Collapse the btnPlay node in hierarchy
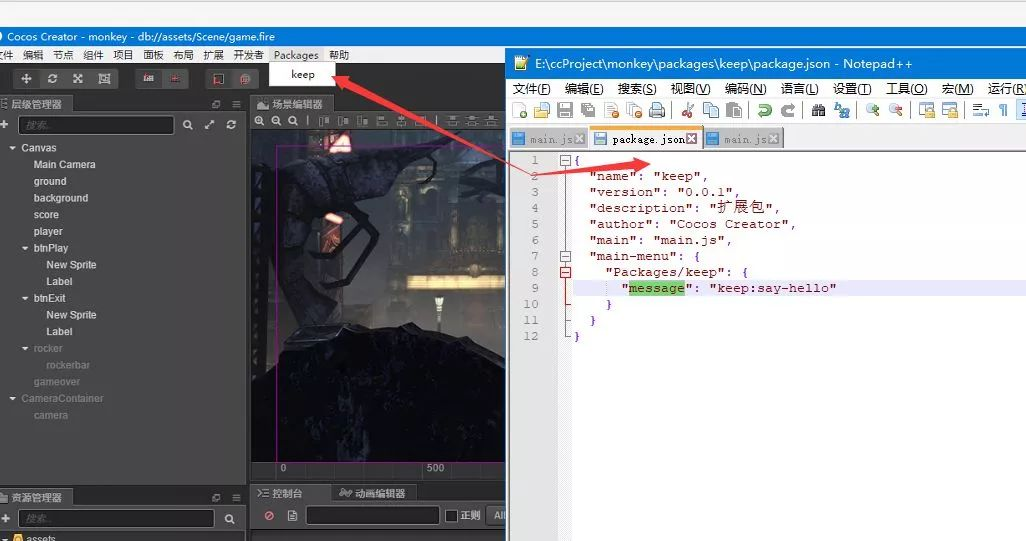 [26, 249]
